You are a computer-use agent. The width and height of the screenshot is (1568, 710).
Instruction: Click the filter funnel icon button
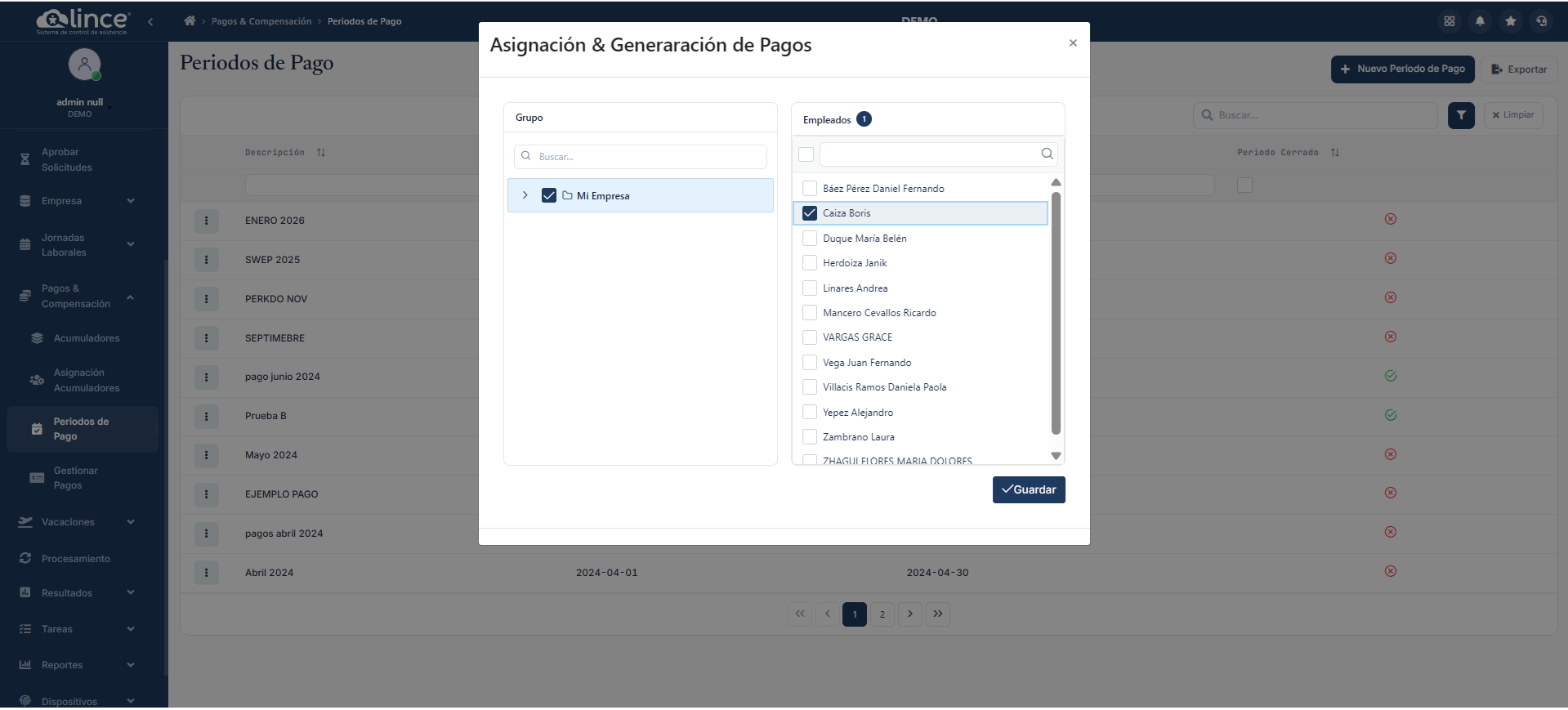pos(1461,115)
